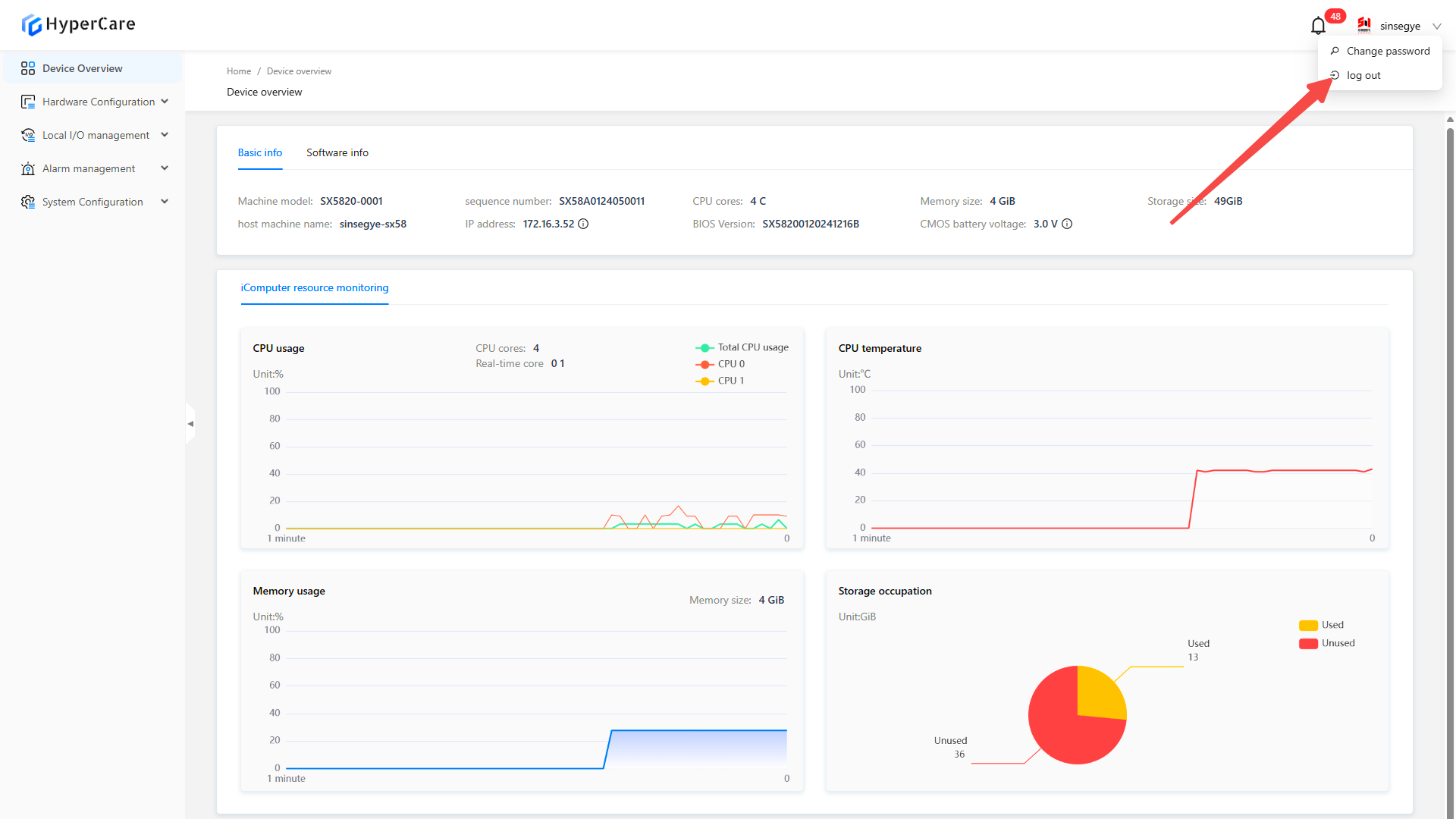1456x819 pixels.
Task: Click info icon beside IP address
Action: 583,224
